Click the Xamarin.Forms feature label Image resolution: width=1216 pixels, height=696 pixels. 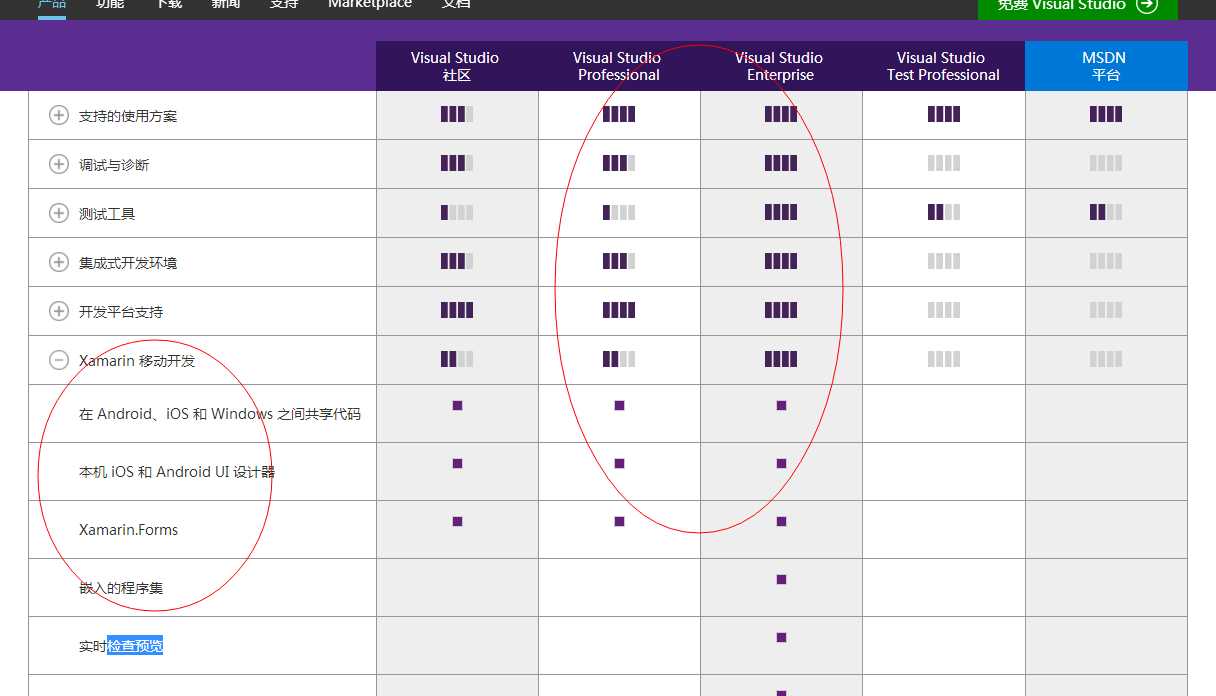tap(128, 530)
